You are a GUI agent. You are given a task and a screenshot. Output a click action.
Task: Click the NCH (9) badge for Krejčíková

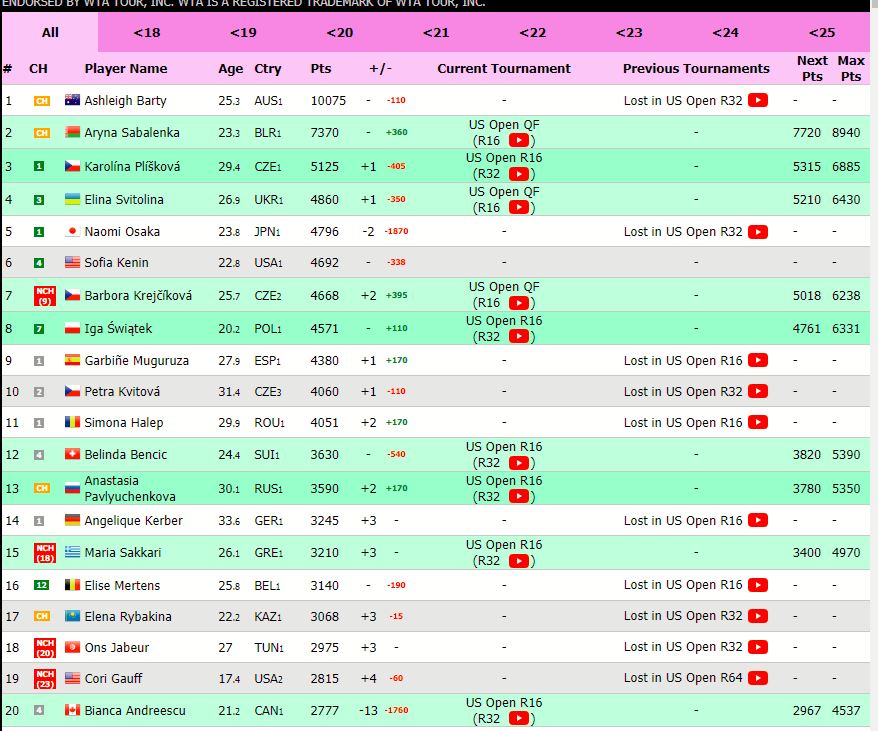click(45, 296)
